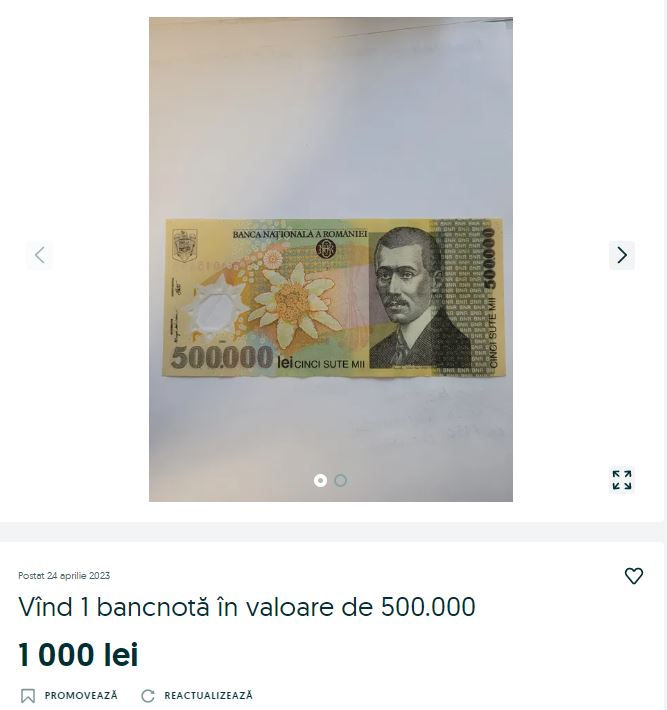
Task: Open the photo in fullscreen view
Action: [622, 480]
